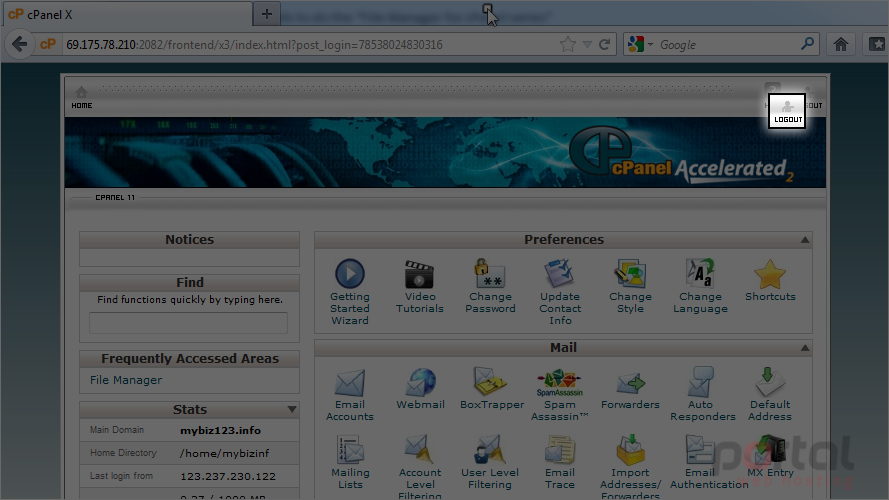This screenshot has height=500, width=889.
Task: Go back with the browser back arrow
Action: tap(19, 44)
